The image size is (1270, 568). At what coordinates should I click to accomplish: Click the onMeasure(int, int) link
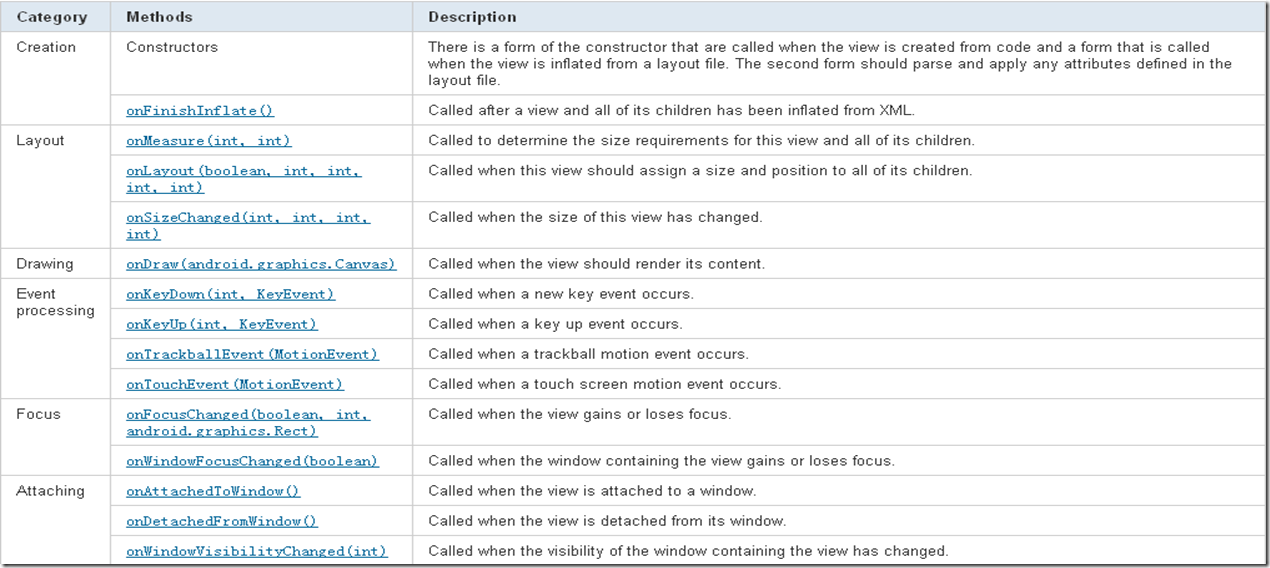pos(209,141)
